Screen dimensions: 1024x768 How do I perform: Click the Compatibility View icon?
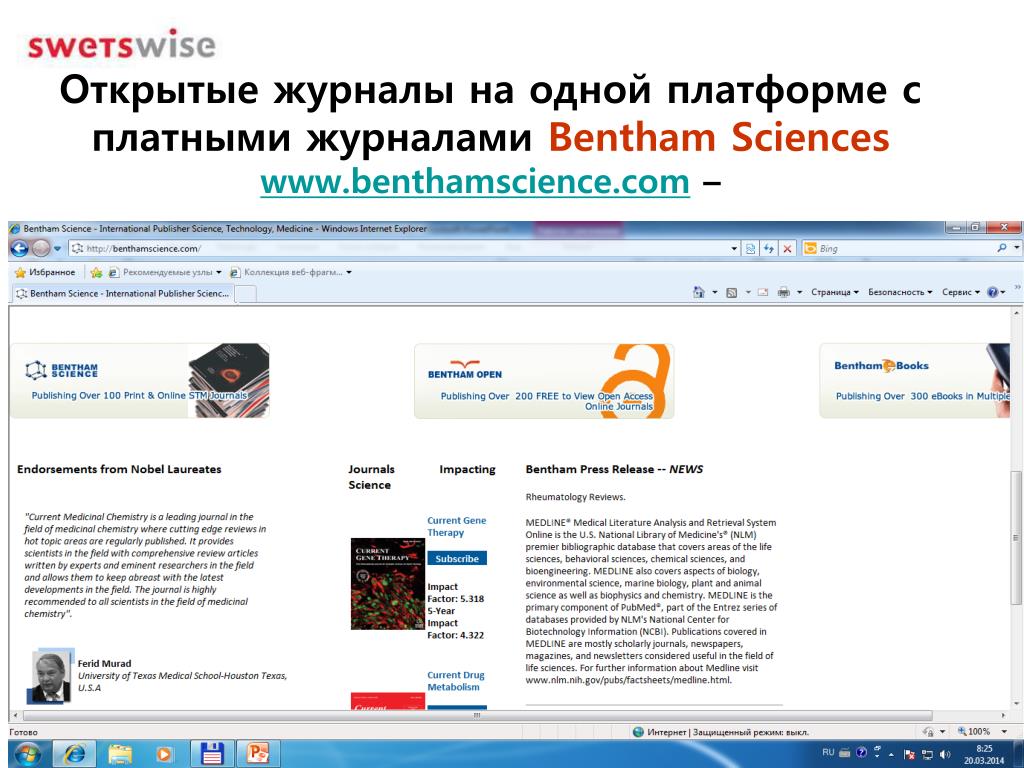coord(751,249)
